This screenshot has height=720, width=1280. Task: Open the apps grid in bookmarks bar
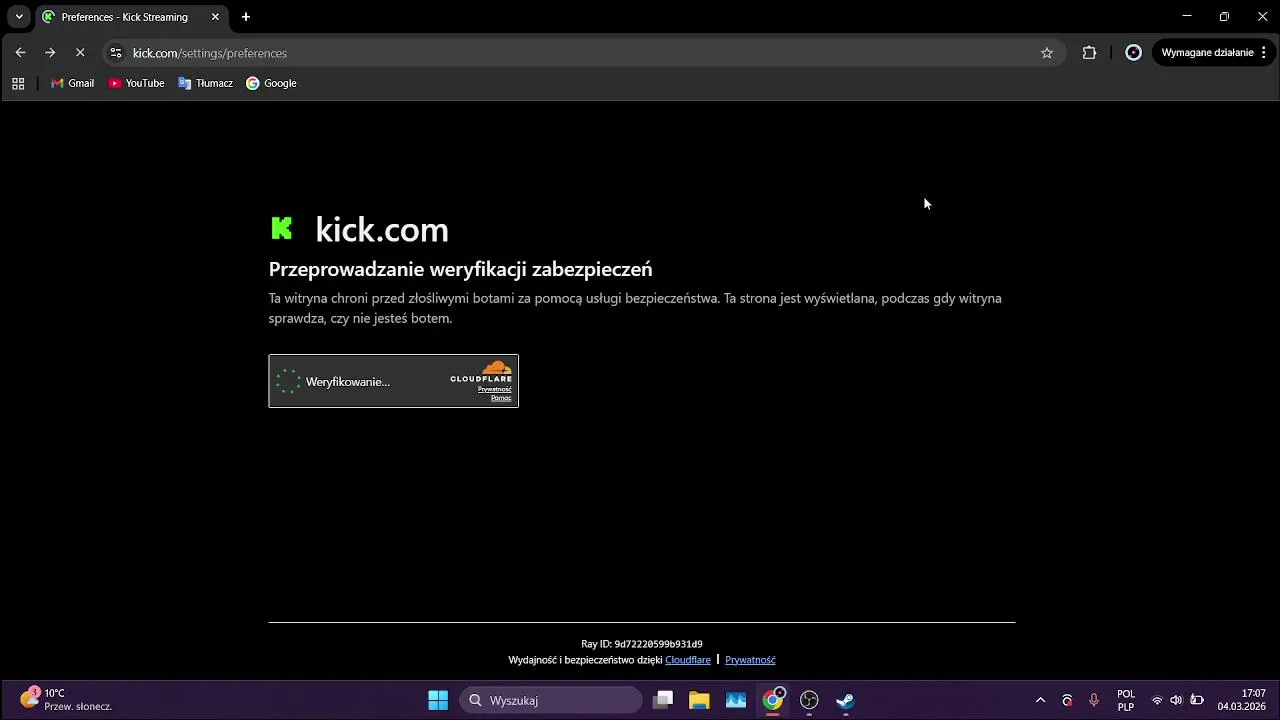tap(18, 83)
